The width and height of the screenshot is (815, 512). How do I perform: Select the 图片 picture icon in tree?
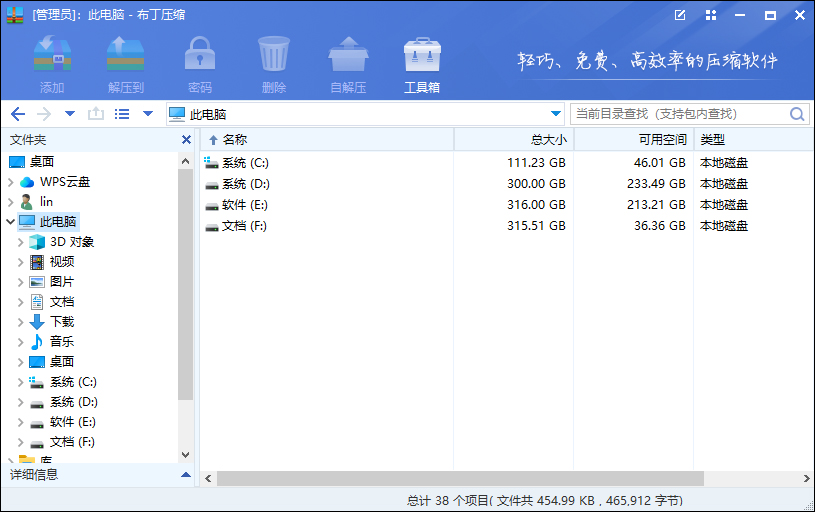37,282
